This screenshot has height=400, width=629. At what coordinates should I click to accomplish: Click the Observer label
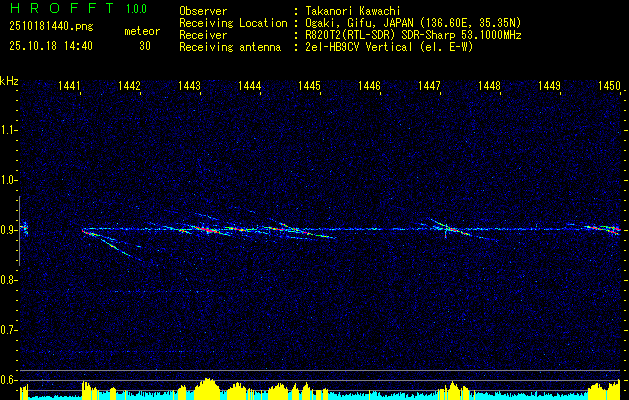pos(203,11)
